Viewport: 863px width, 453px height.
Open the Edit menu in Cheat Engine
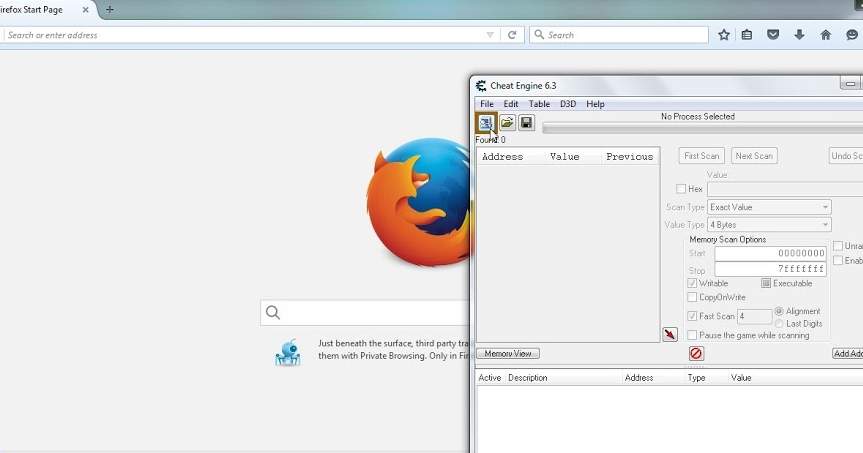[511, 103]
